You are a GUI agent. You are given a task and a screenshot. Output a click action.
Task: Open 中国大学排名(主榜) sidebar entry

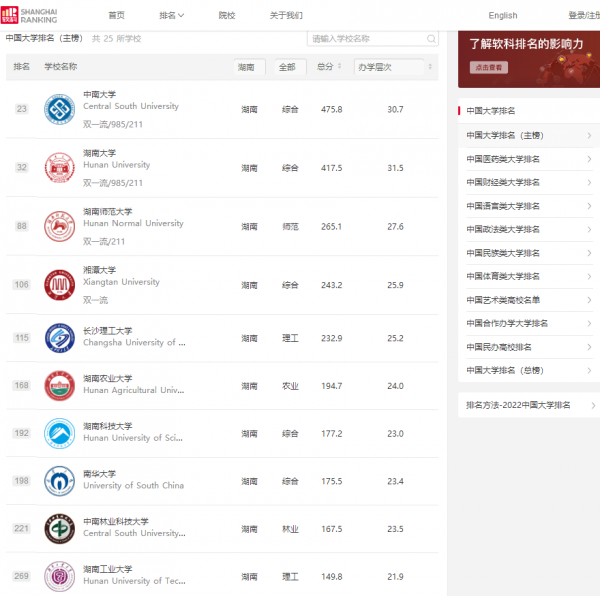pyautogui.click(x=529, y=135)
